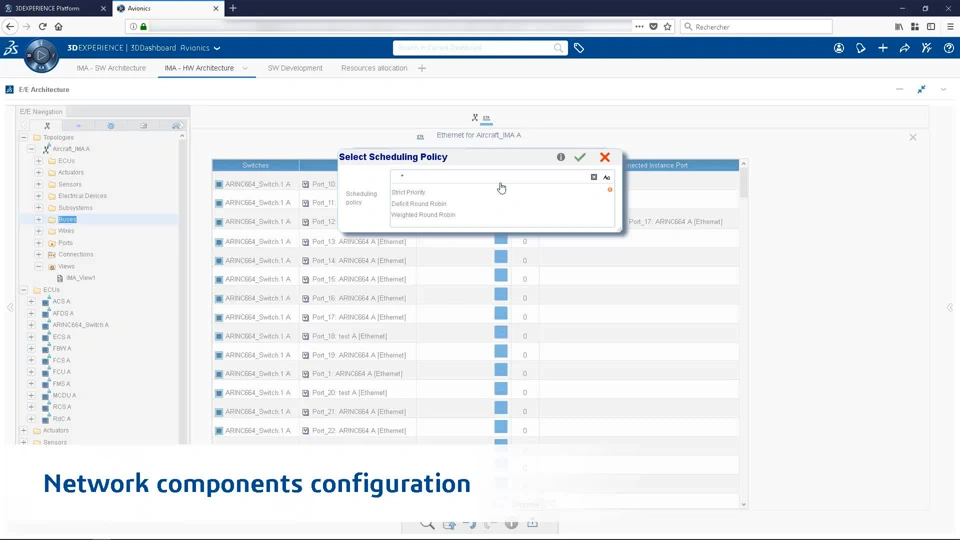Choose Strict Priority scheduling policy
This screenshot has height=540, width=960.
point(408,192)
